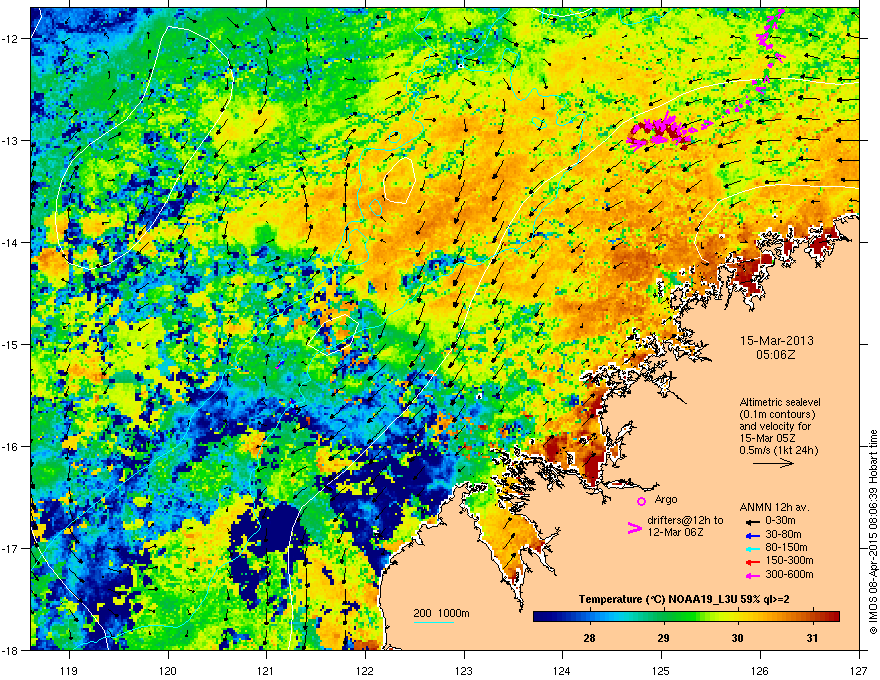Click the -15 latitude axis label
Viewport: 880px width, 680px height.
(10, 344)
